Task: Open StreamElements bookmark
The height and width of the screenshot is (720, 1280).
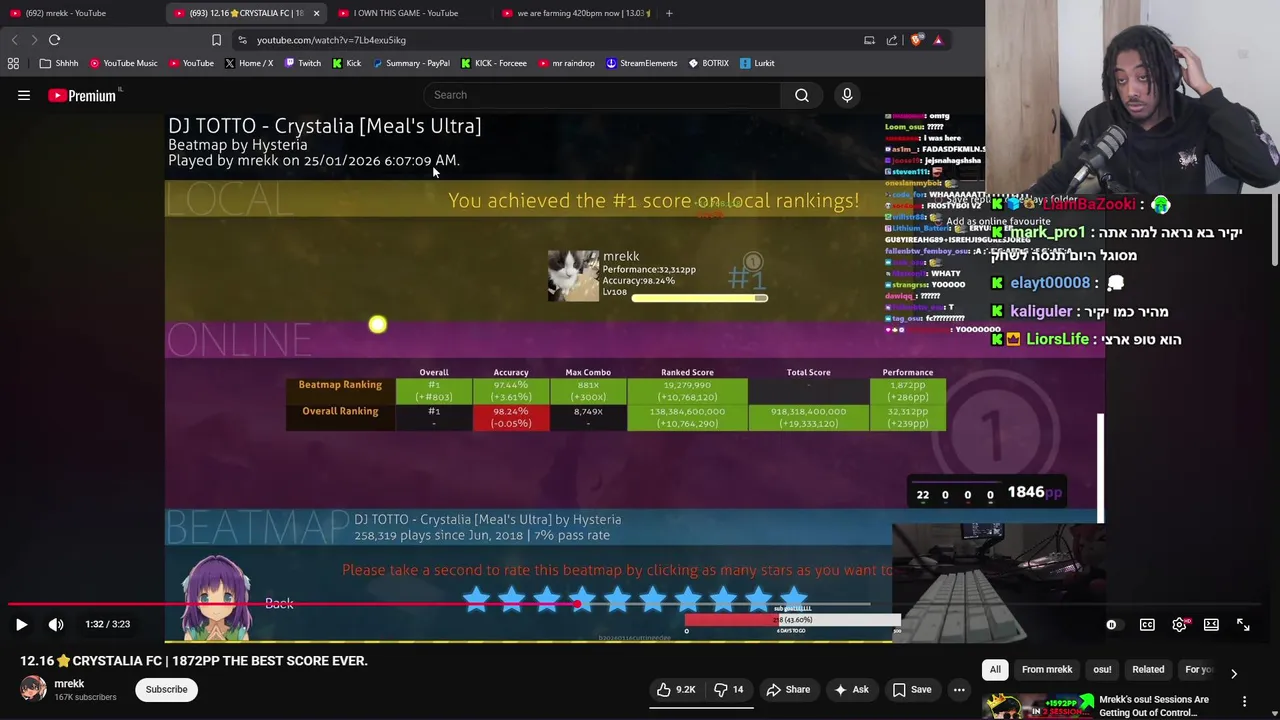Action: [641, 63]
